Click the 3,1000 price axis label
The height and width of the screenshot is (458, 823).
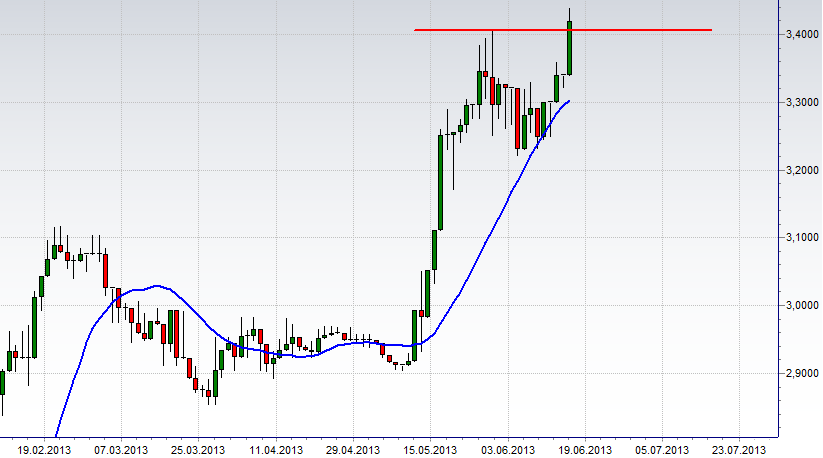pos(802,238)
